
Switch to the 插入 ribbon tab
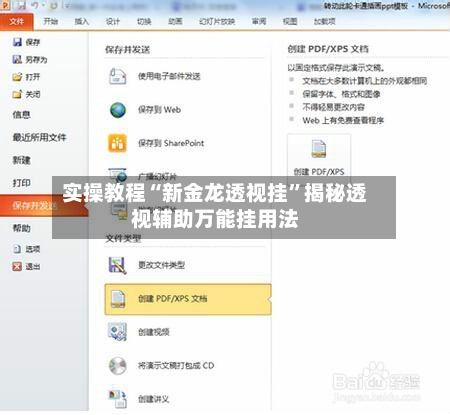tap(81, 21)
